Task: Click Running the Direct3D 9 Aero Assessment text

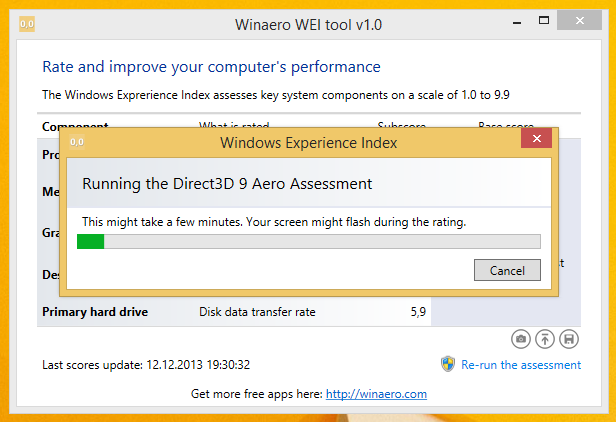Action: click(x=227, y=183)
